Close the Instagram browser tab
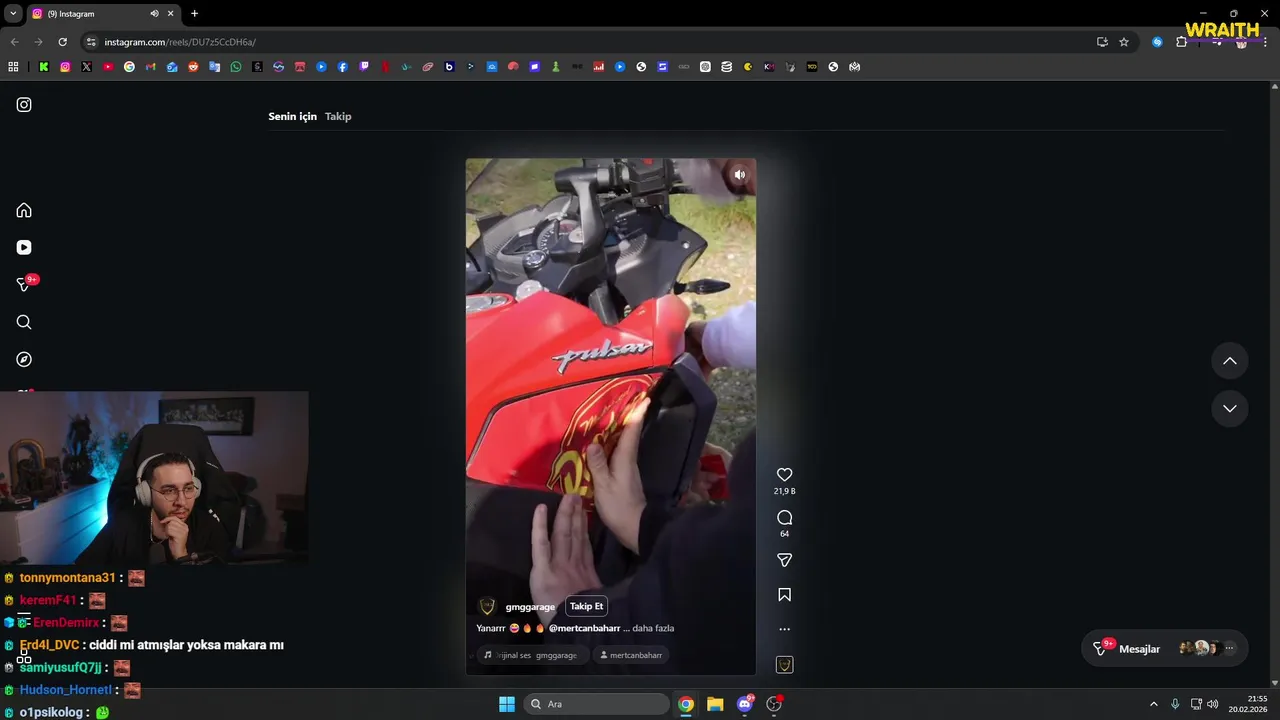 point(171,14)
